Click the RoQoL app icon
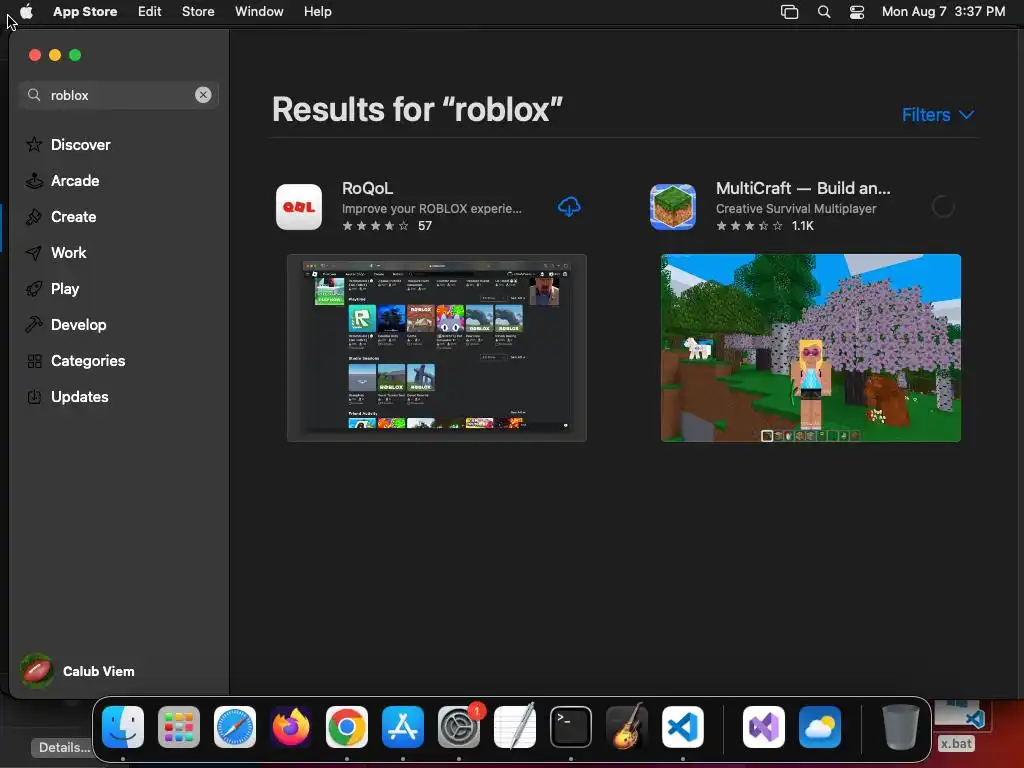The width and height of the screenshot is (1024, 768). pyautogui.click(x=299, y=207)
